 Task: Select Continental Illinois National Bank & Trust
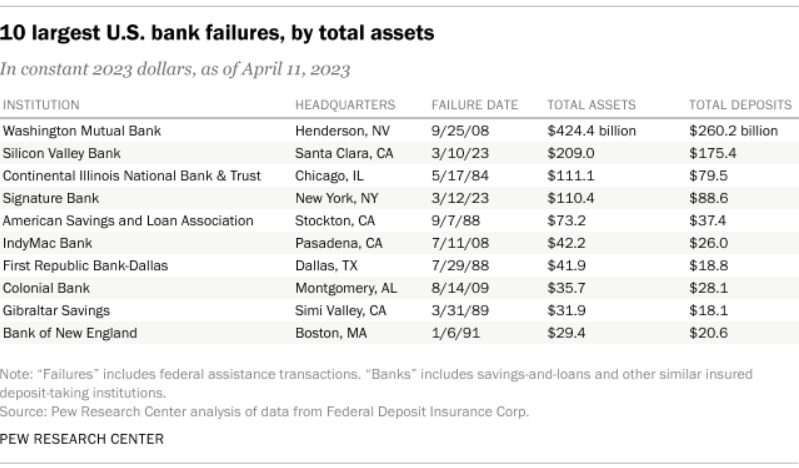(132, 176)
